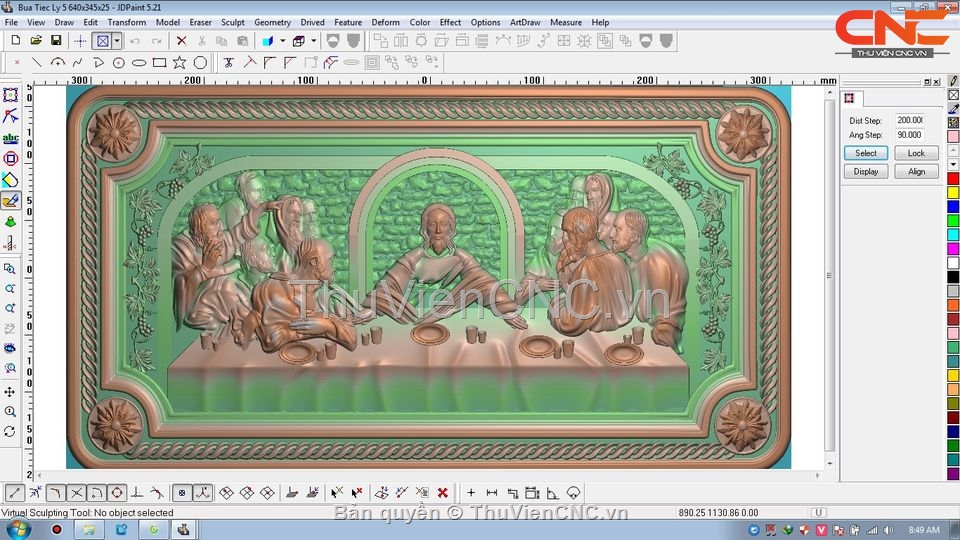Click the virtual sculpting tool in left sidebar
This screenshot has width=960, height=540.
[x=10, y=201]
